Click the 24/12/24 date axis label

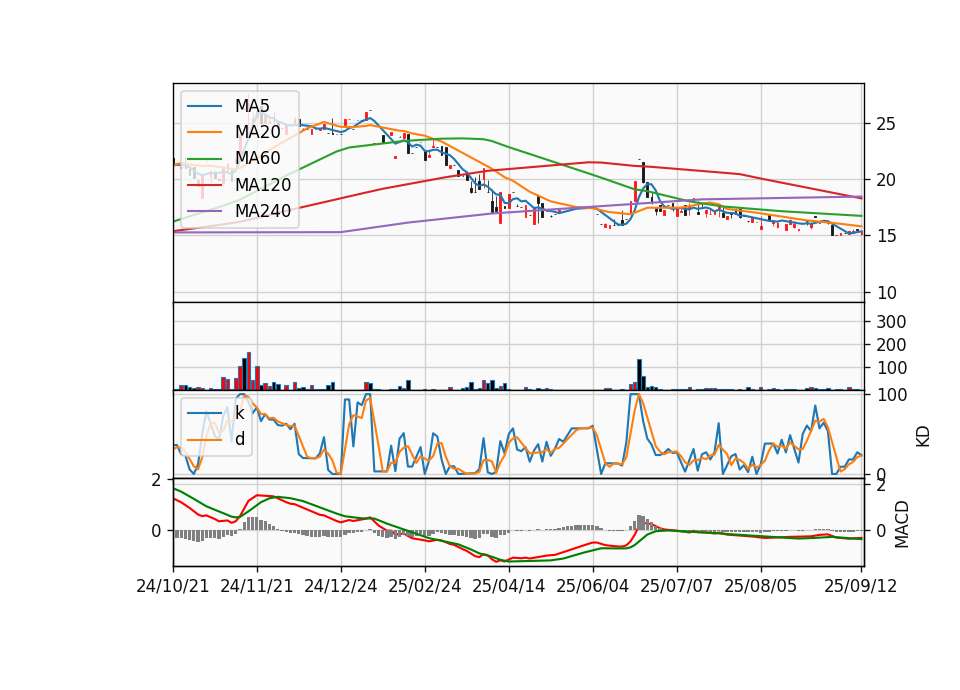340,586
